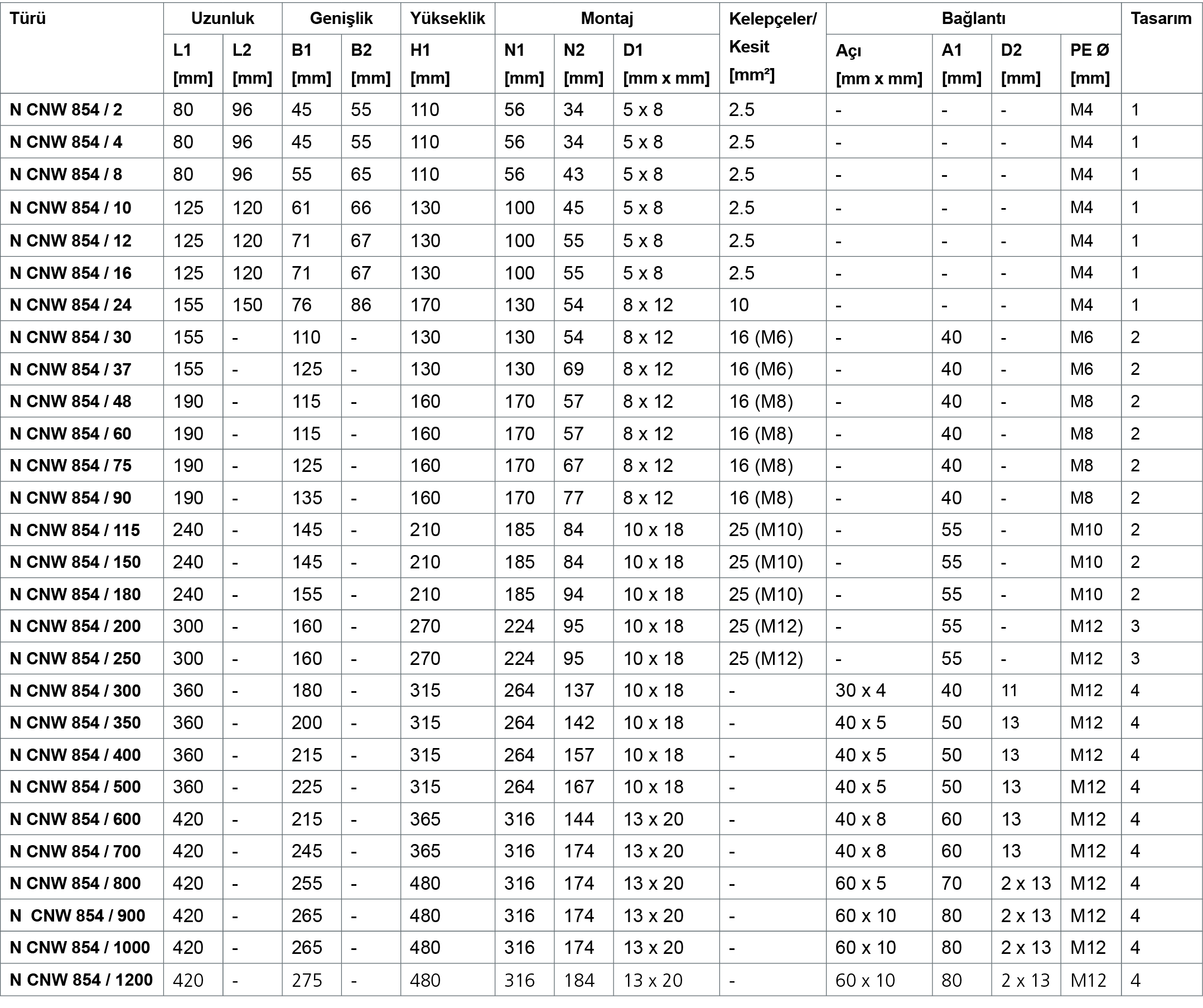
Task: Click B1 value '275' in row 854 / 1200
Action: click(x=307, y=980)
